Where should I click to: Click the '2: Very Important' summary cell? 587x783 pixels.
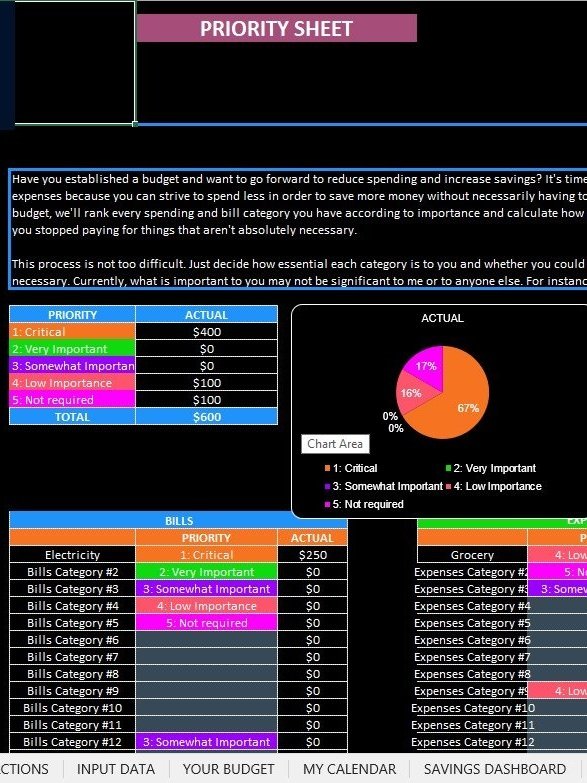click(72, 349)
